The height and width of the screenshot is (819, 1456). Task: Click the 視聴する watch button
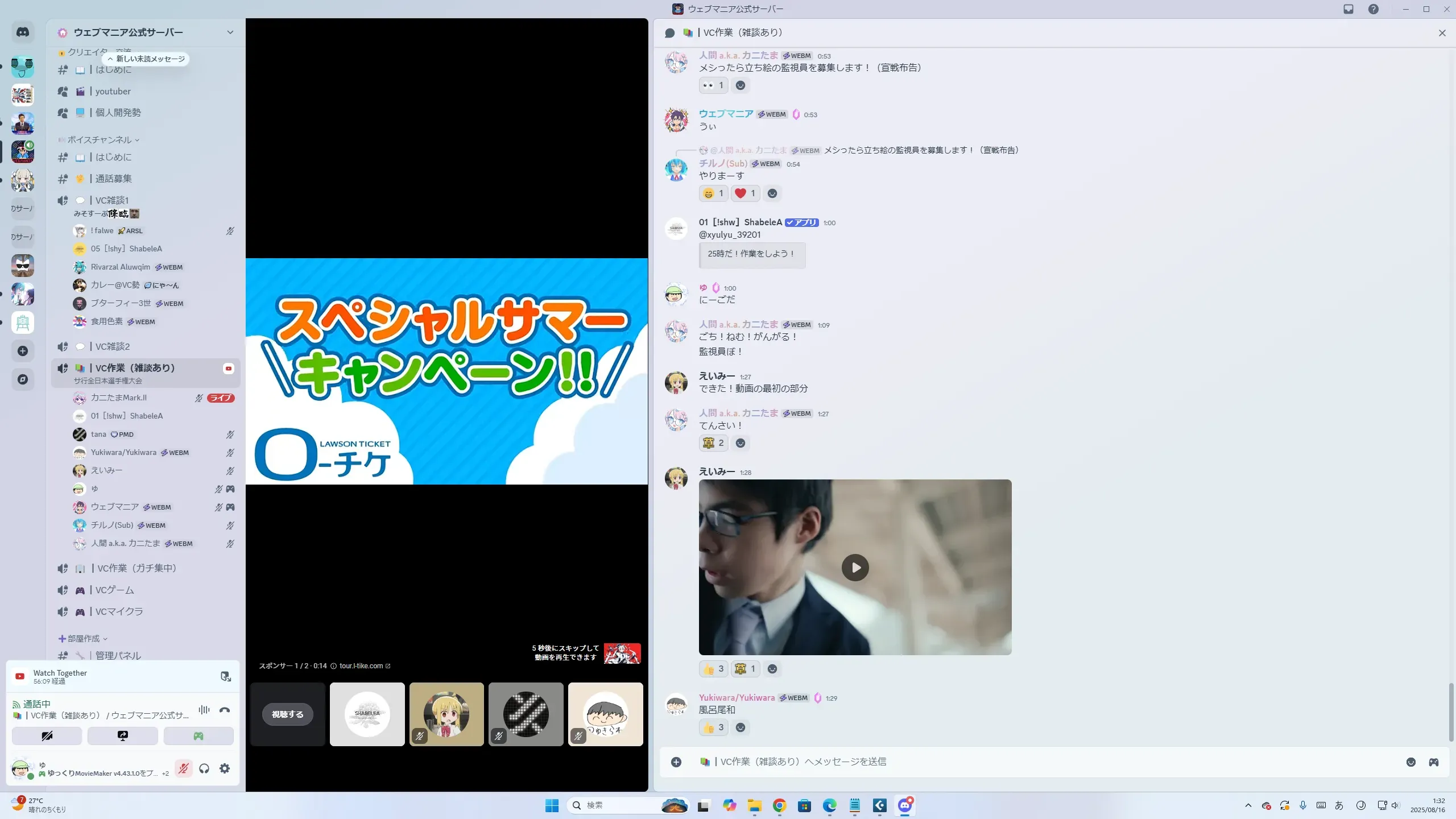287,714
